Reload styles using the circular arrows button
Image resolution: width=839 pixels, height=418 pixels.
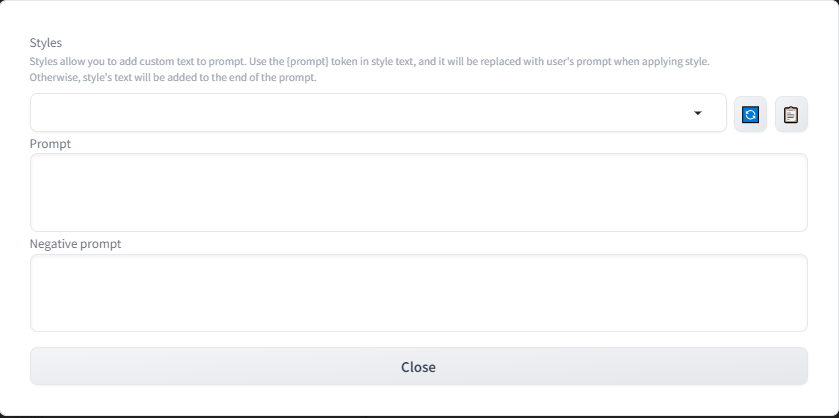pos(750,114)
